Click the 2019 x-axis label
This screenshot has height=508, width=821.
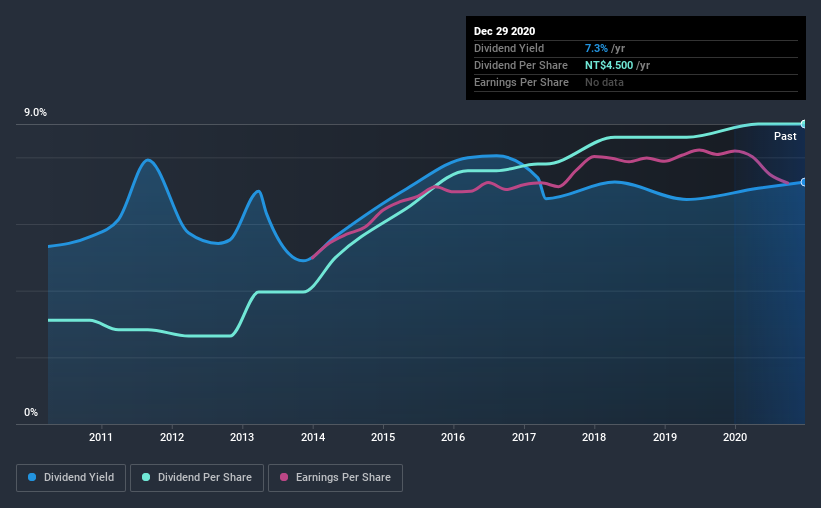[664, 437]
